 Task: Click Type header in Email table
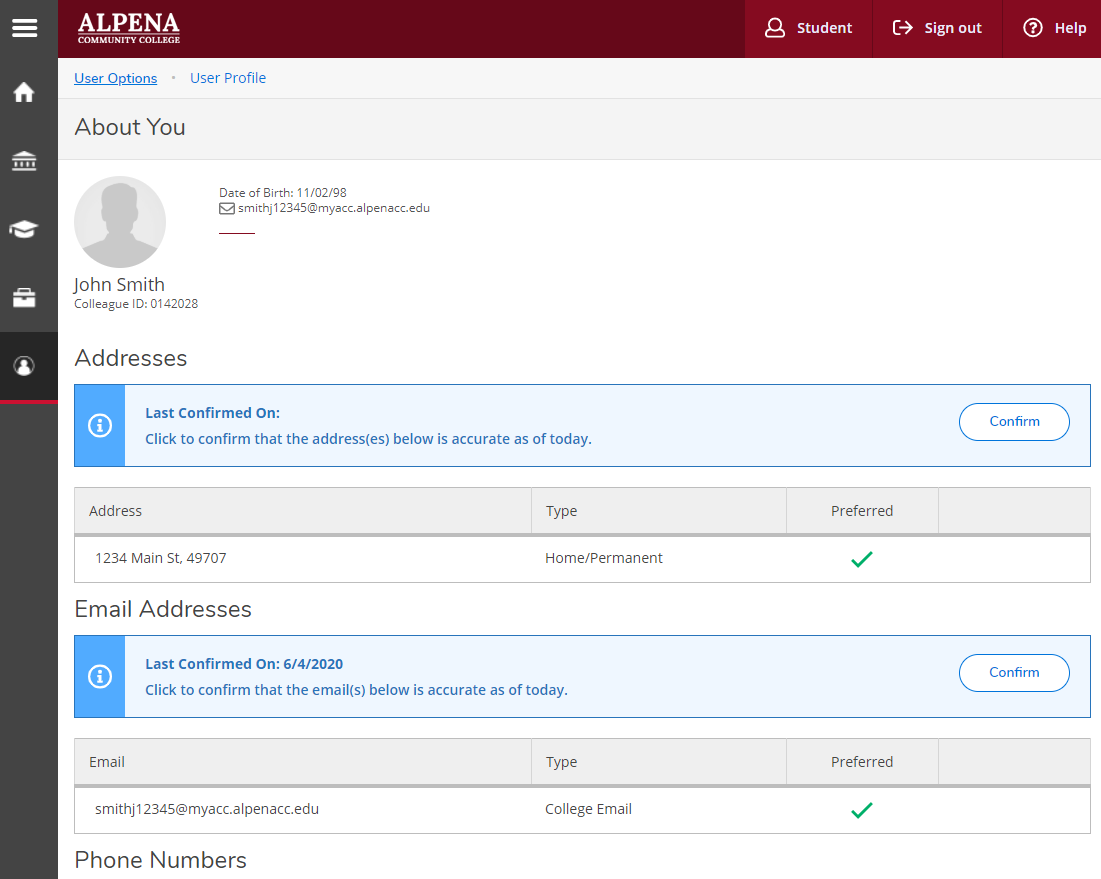[659, 762]
